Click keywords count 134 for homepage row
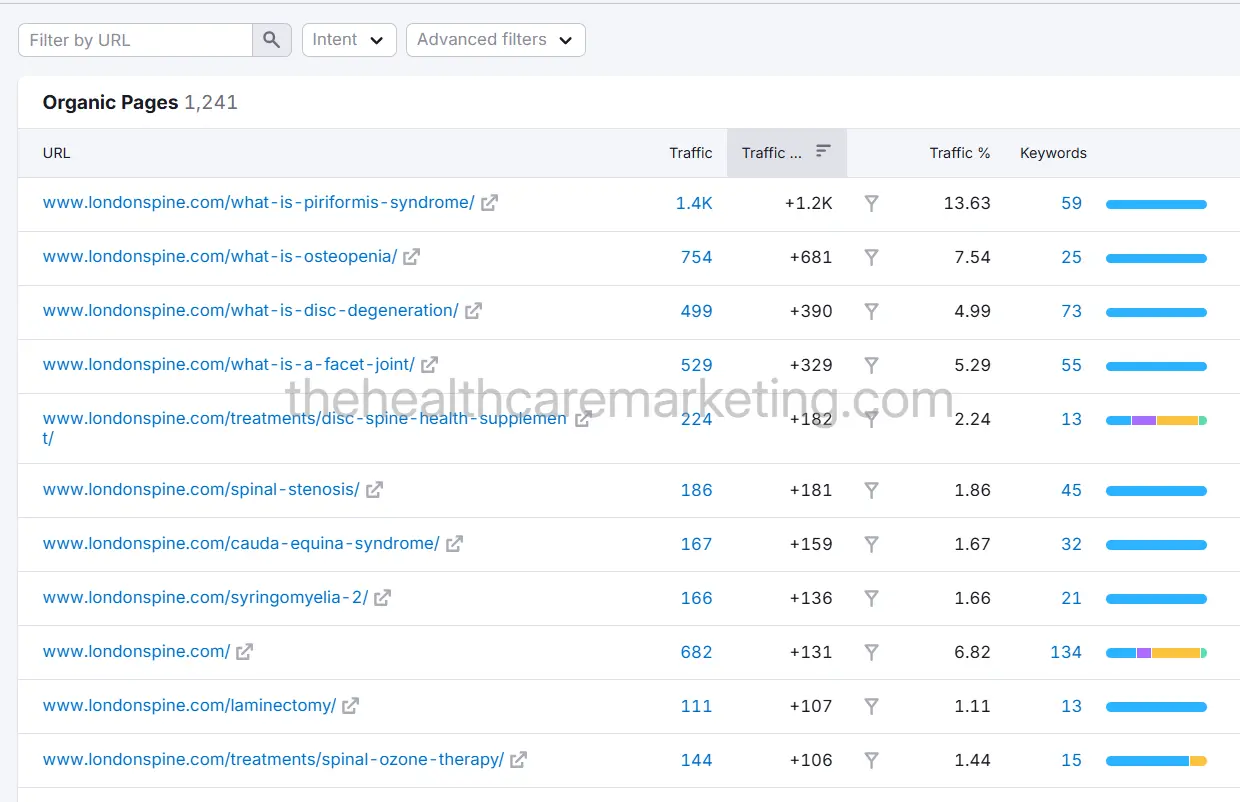Screen dimensions: 1240x802 (x=1066, y=652)
